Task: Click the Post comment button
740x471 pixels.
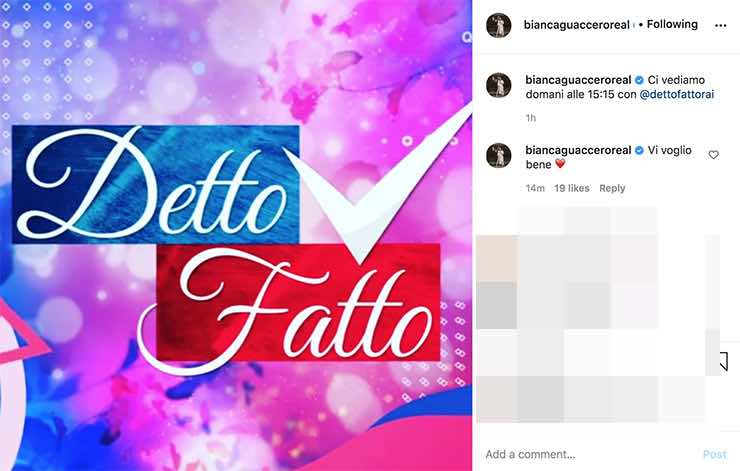Action: 715,454
